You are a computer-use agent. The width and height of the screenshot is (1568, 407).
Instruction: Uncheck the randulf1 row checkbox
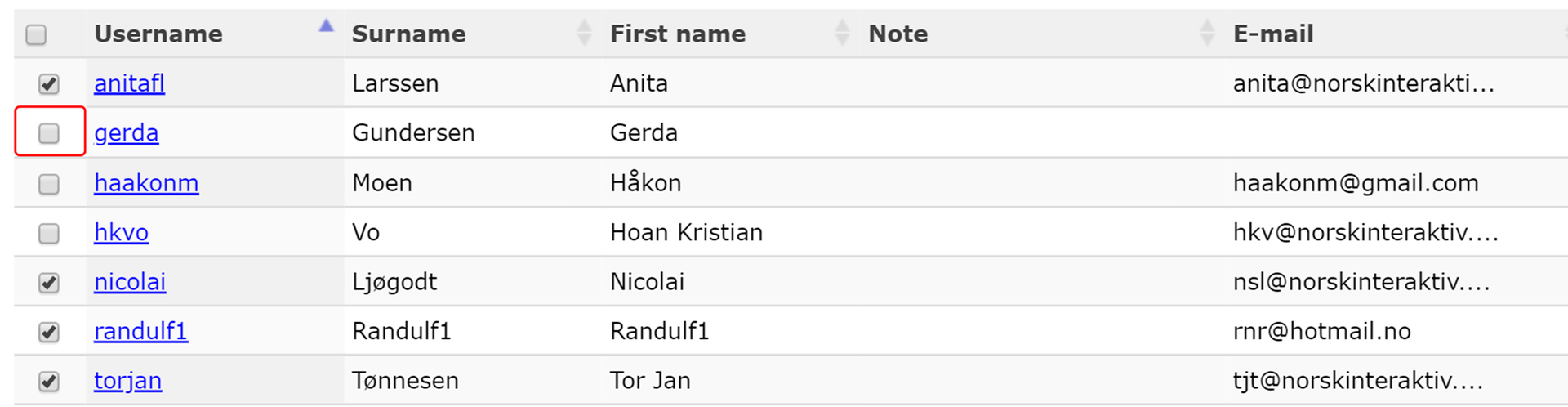pyautogui.click(x=49, y=332)
